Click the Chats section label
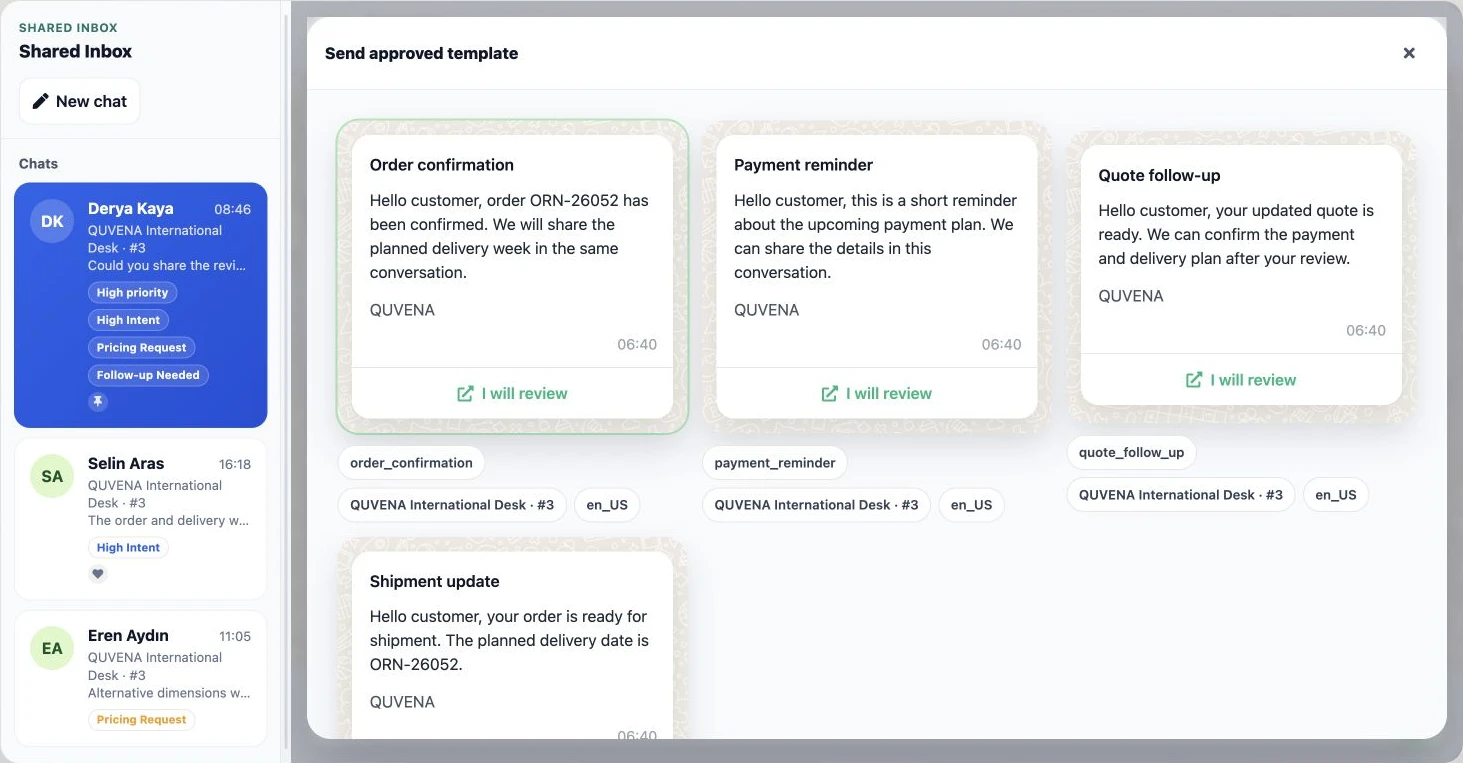 pyautogui.click(x=38, y=163)
